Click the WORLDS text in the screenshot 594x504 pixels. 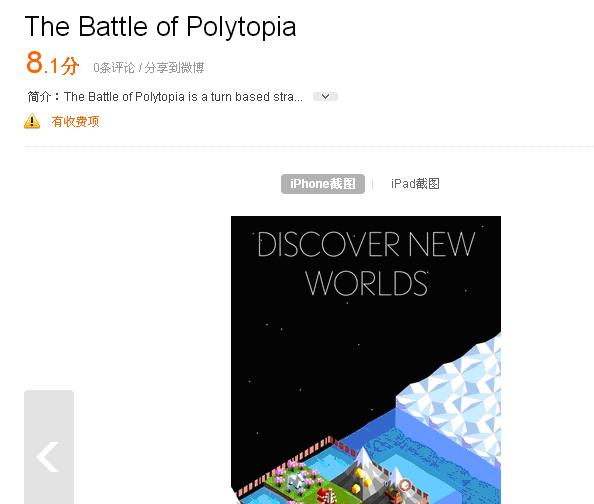(x=367, y=283)
